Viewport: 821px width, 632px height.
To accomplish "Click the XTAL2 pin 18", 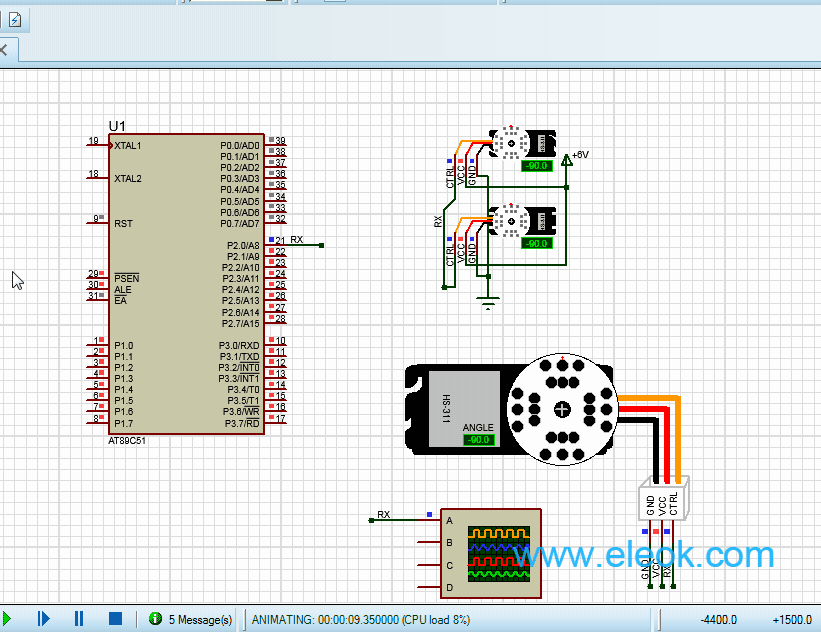I will (97, 178).
